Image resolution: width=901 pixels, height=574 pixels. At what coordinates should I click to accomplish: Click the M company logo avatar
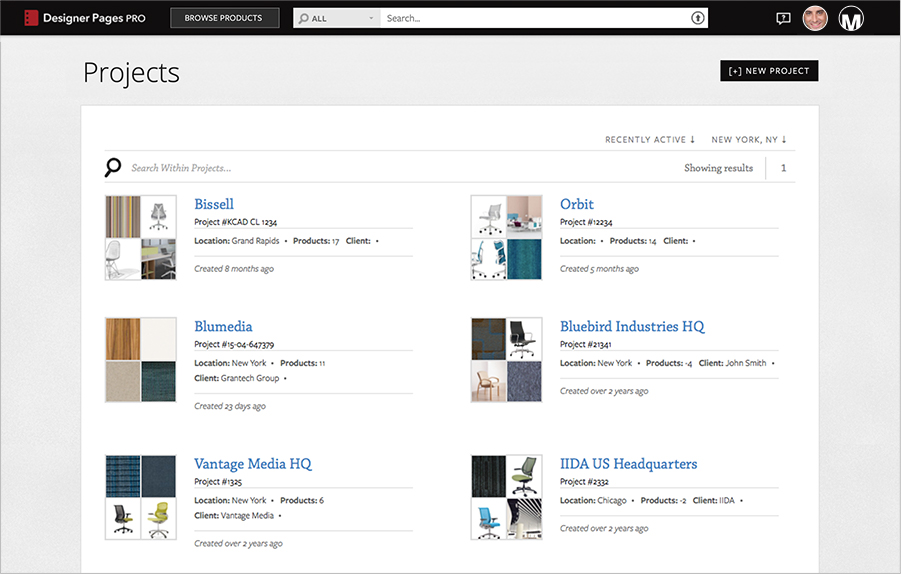(851, 18)
